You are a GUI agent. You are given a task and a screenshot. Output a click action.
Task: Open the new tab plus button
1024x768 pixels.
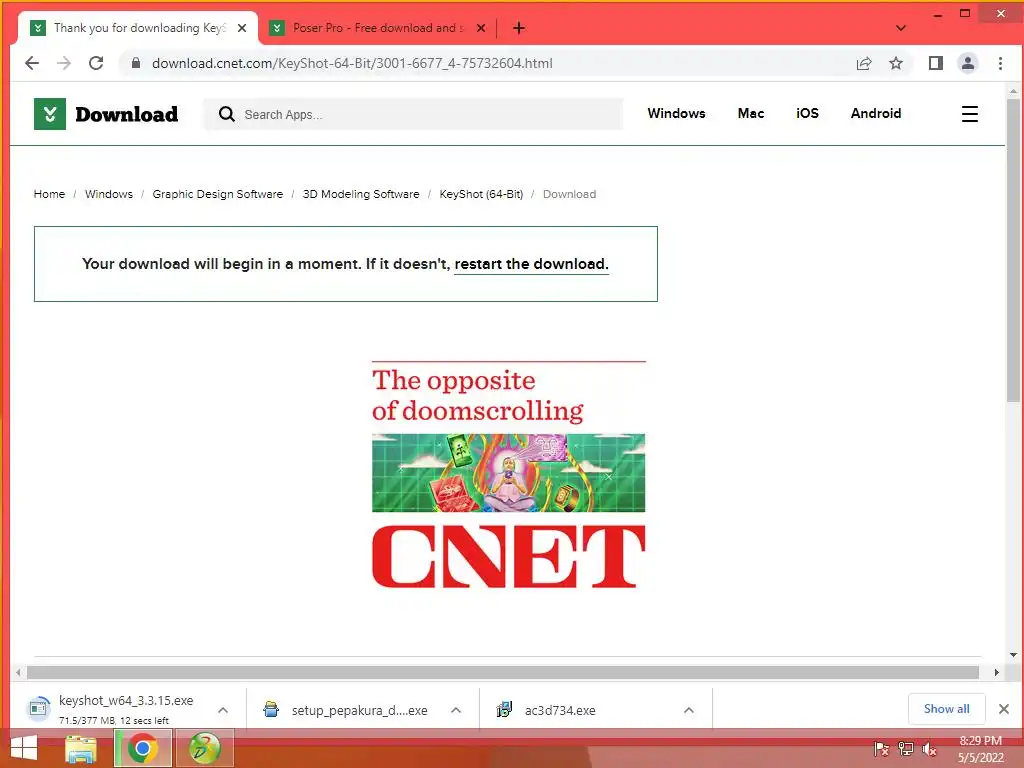[519, 28]
